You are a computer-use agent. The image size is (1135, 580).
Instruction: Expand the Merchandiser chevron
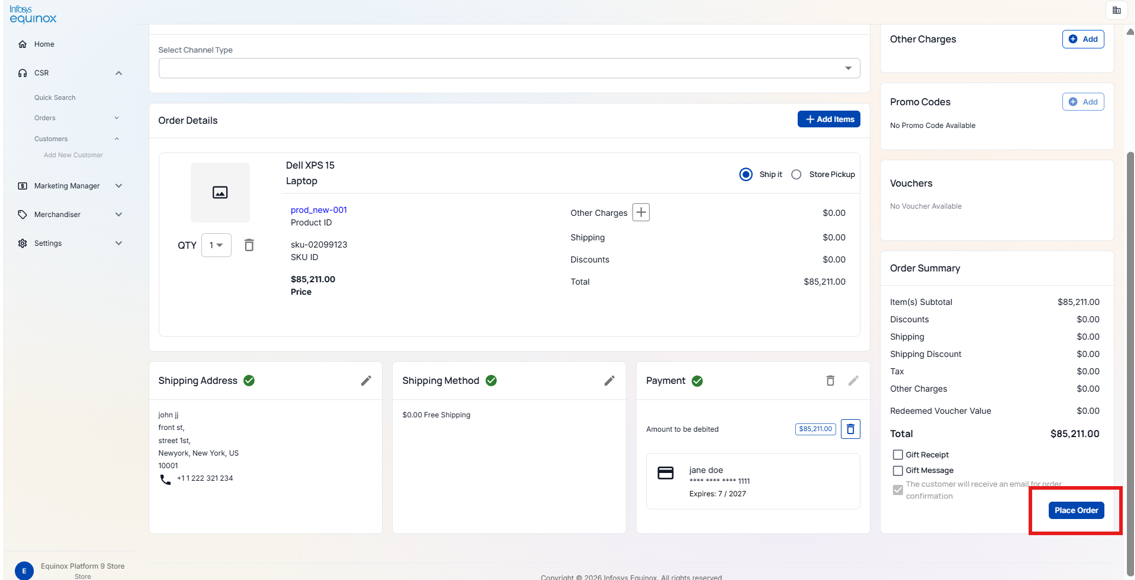coord(119,215)
